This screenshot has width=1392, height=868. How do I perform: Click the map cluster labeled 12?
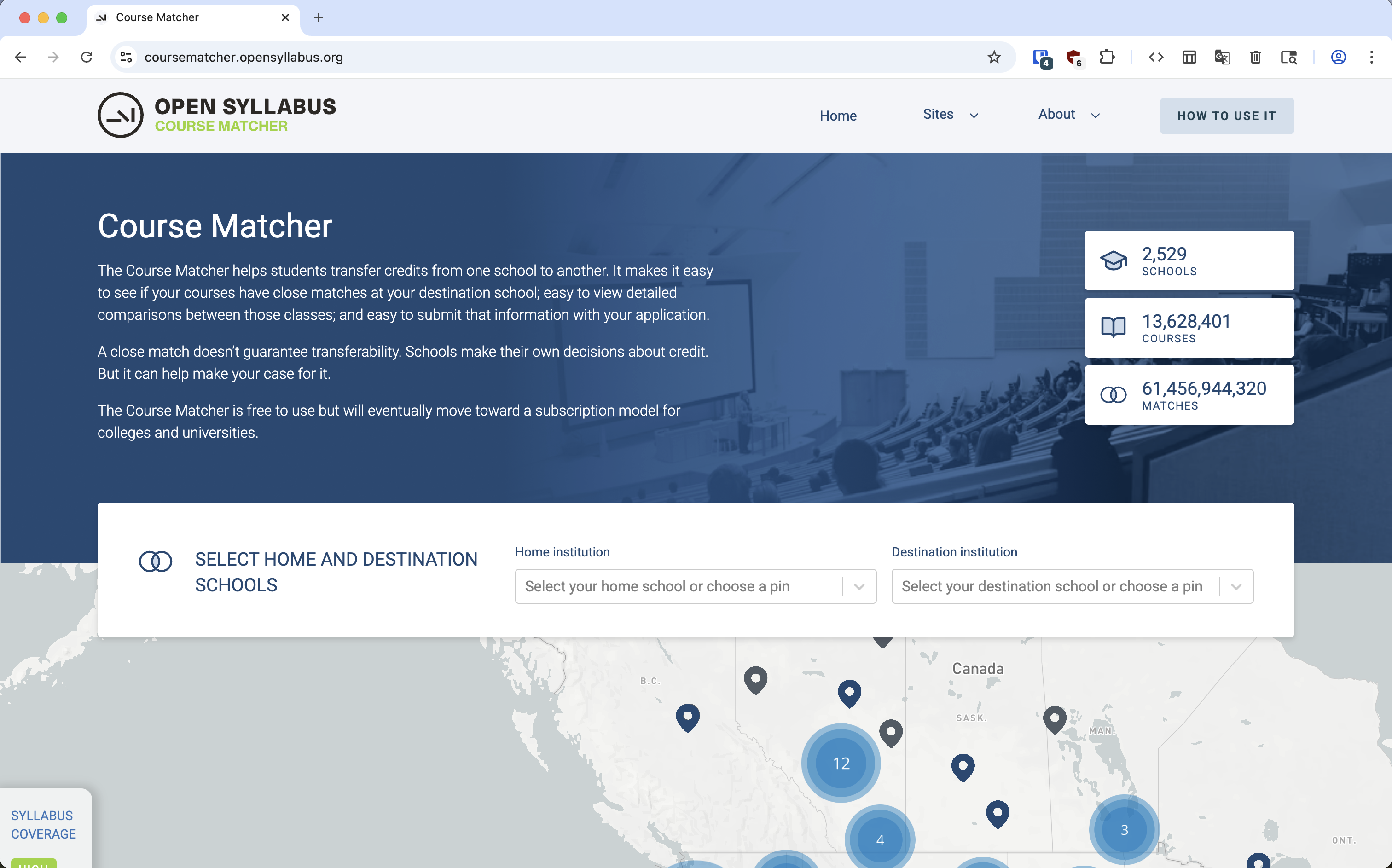pos(841,763)
